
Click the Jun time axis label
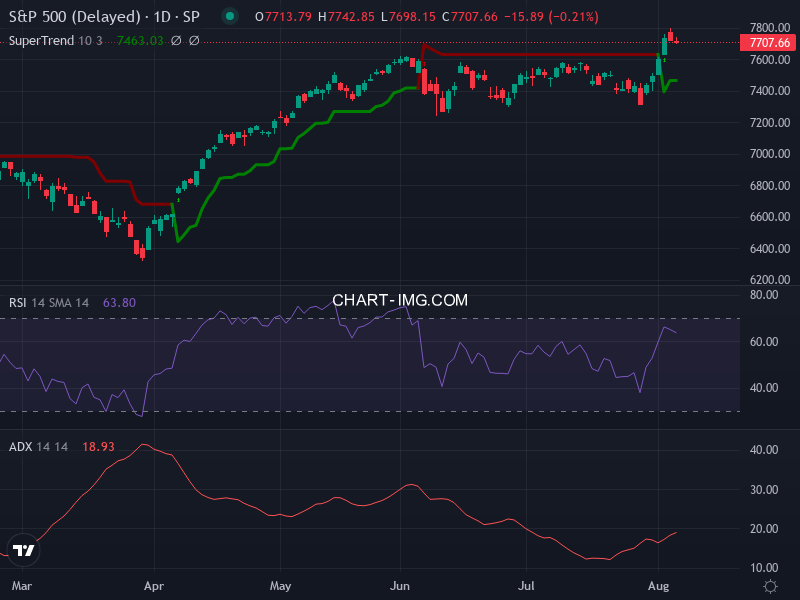click(400, 586)
